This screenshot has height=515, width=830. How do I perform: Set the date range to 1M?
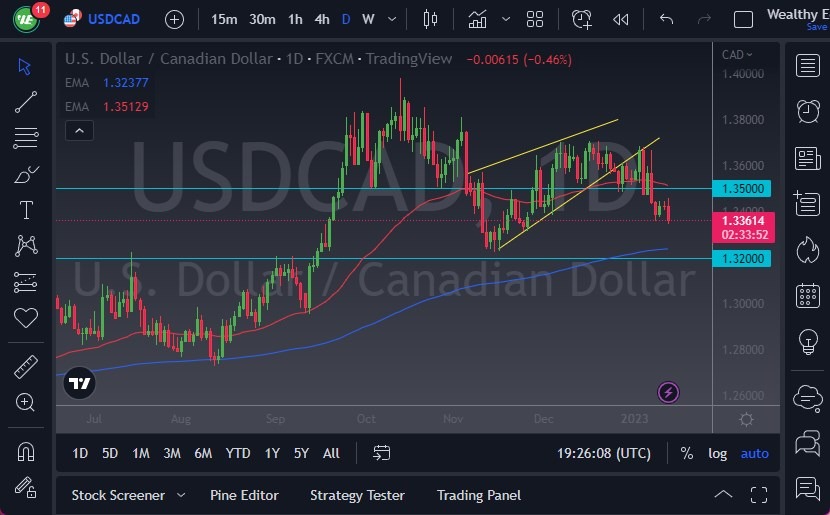tap(141, 453)
